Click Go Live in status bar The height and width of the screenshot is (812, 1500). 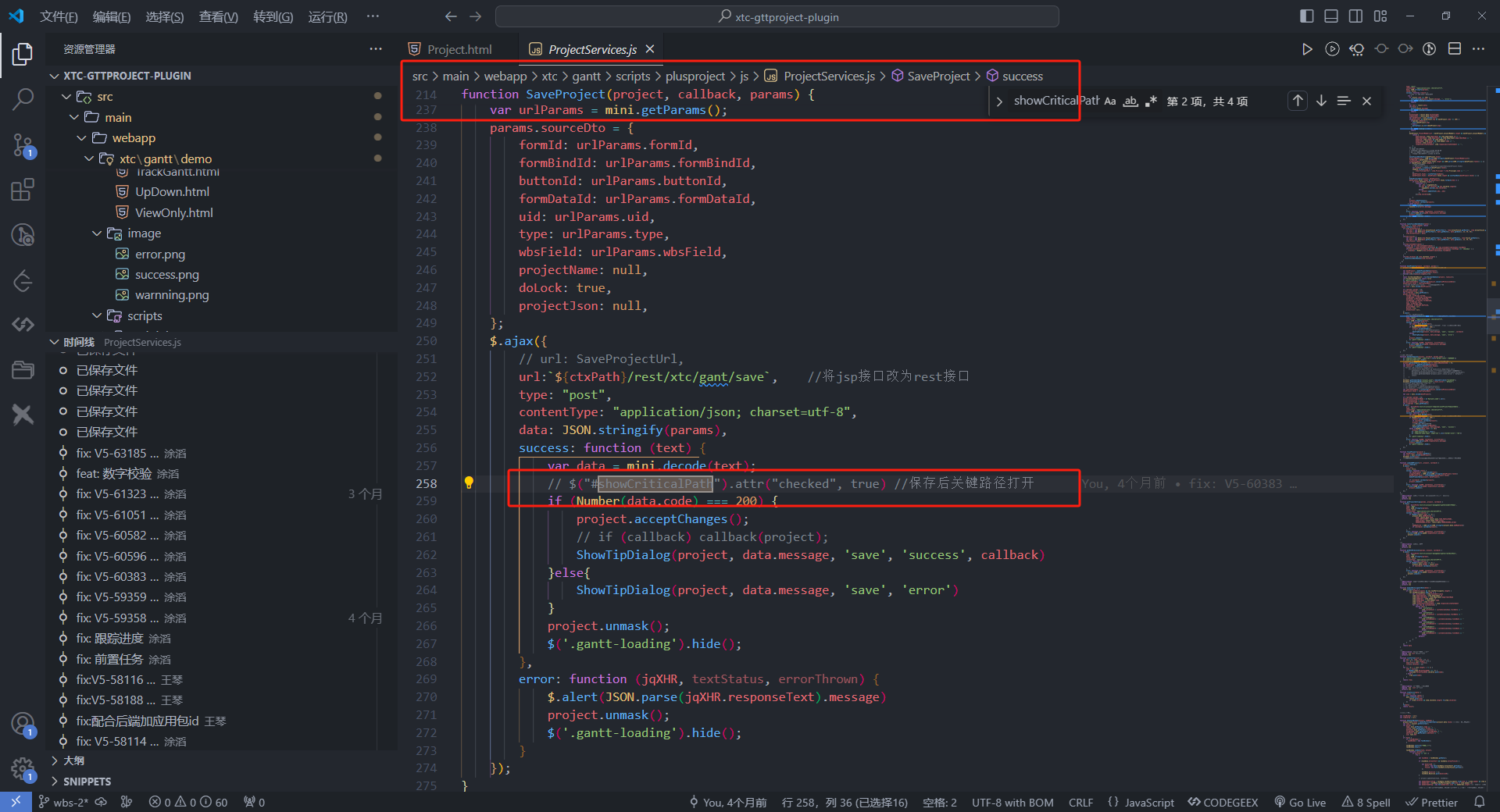1300,803
